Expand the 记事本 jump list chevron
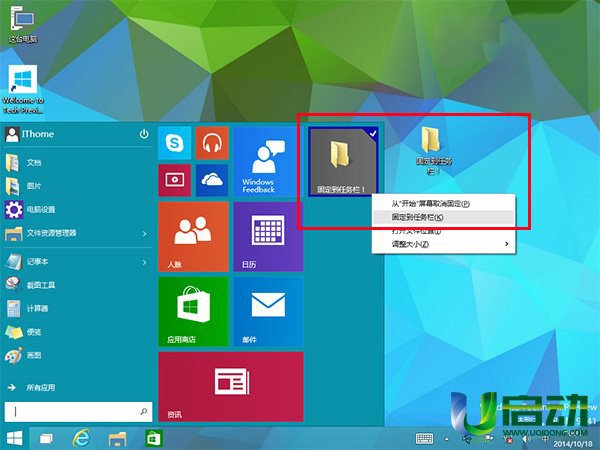Screen dimensions: 600x450 click(x=144, y=262)
